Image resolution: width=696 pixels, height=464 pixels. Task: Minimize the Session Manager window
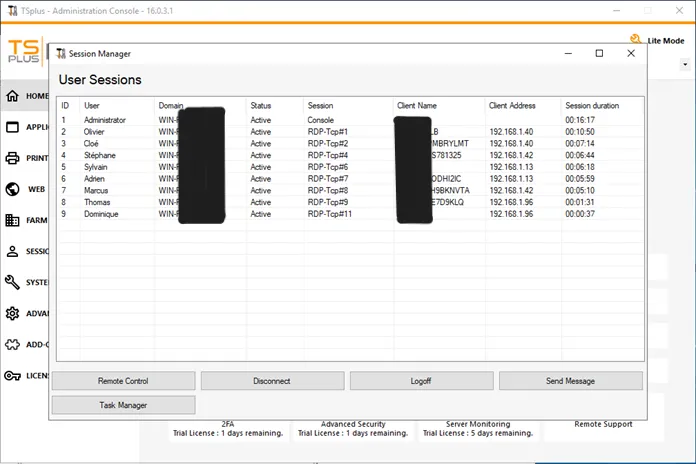click(568, 53)
